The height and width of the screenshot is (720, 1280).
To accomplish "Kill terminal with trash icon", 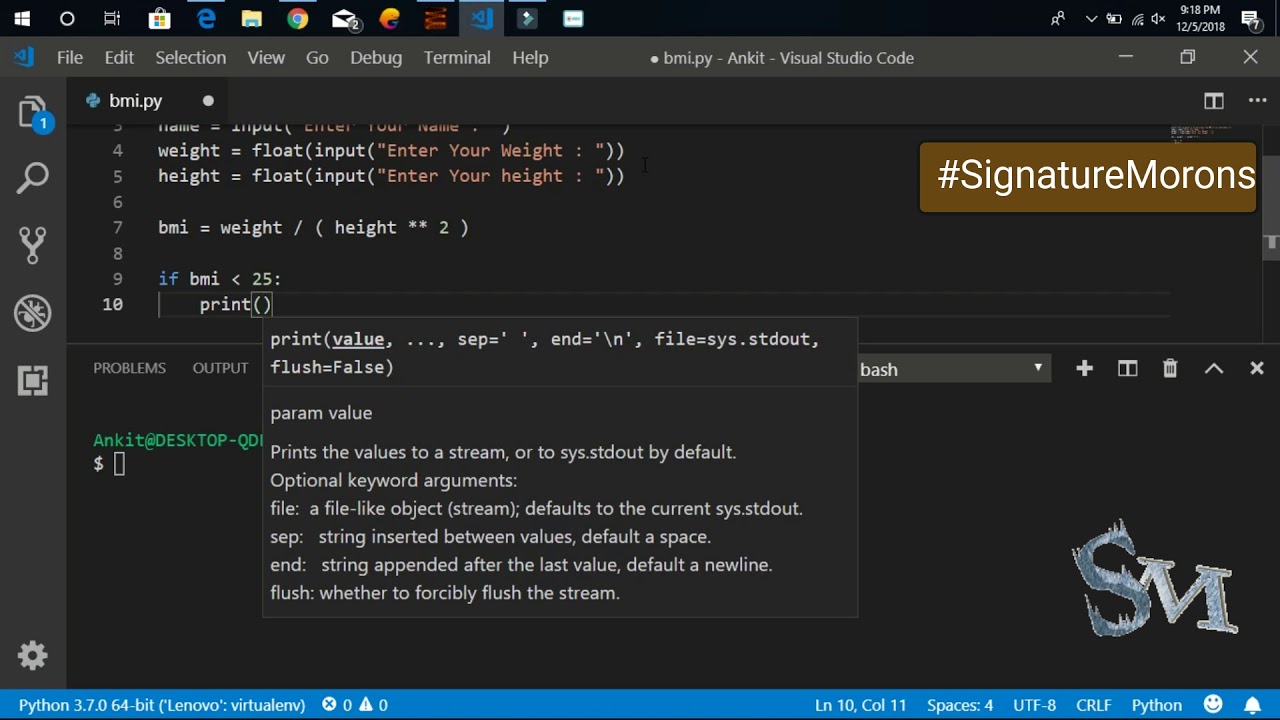I will tap(1170, 369).
